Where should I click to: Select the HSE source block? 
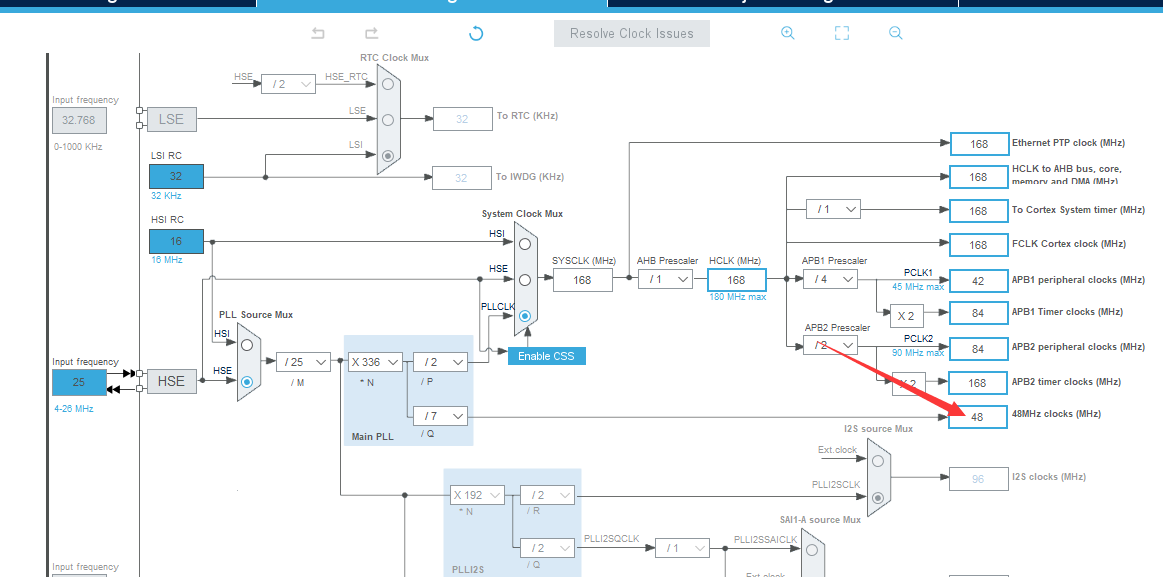(171, 381)
